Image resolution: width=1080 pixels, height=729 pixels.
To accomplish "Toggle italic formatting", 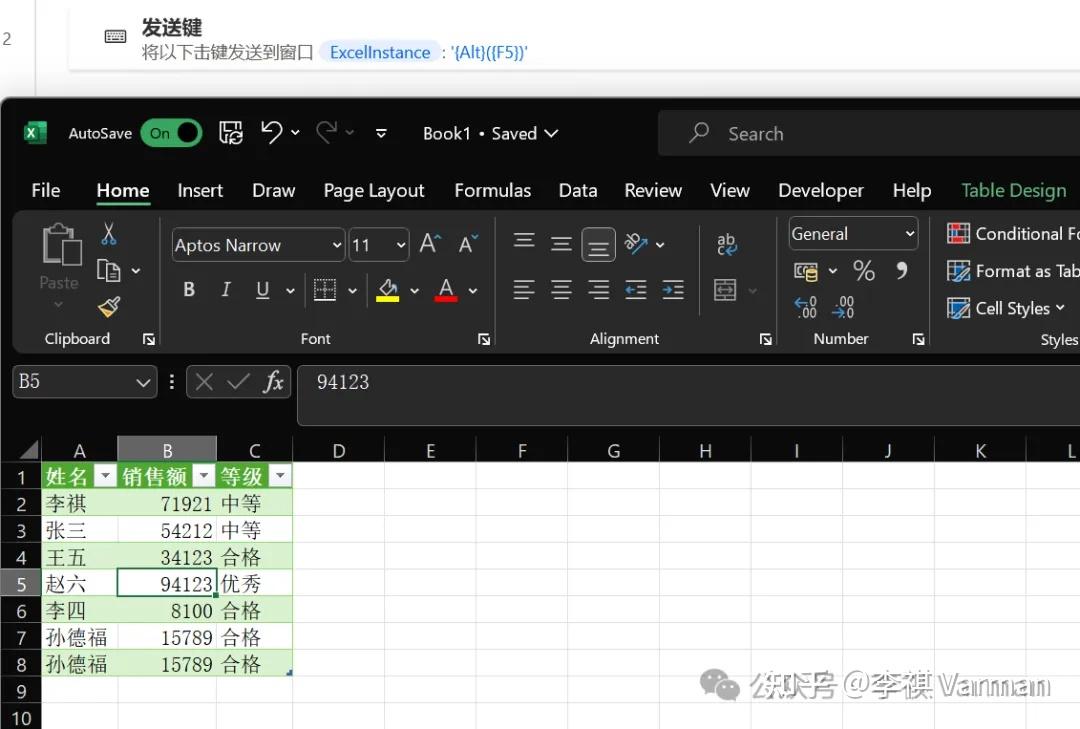I will (x=226, y=290).
